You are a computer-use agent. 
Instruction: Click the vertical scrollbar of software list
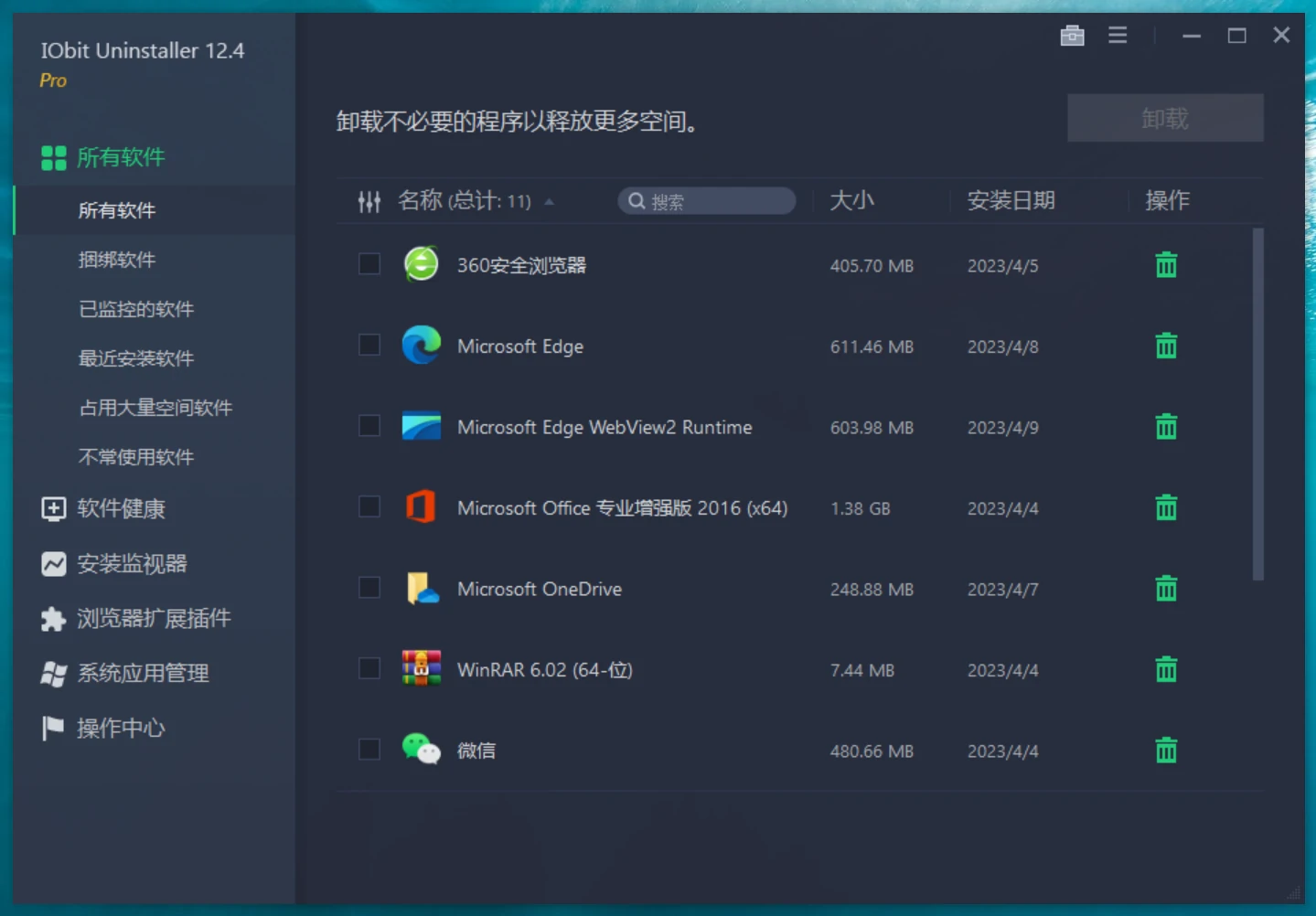[x=1257, y=403]
